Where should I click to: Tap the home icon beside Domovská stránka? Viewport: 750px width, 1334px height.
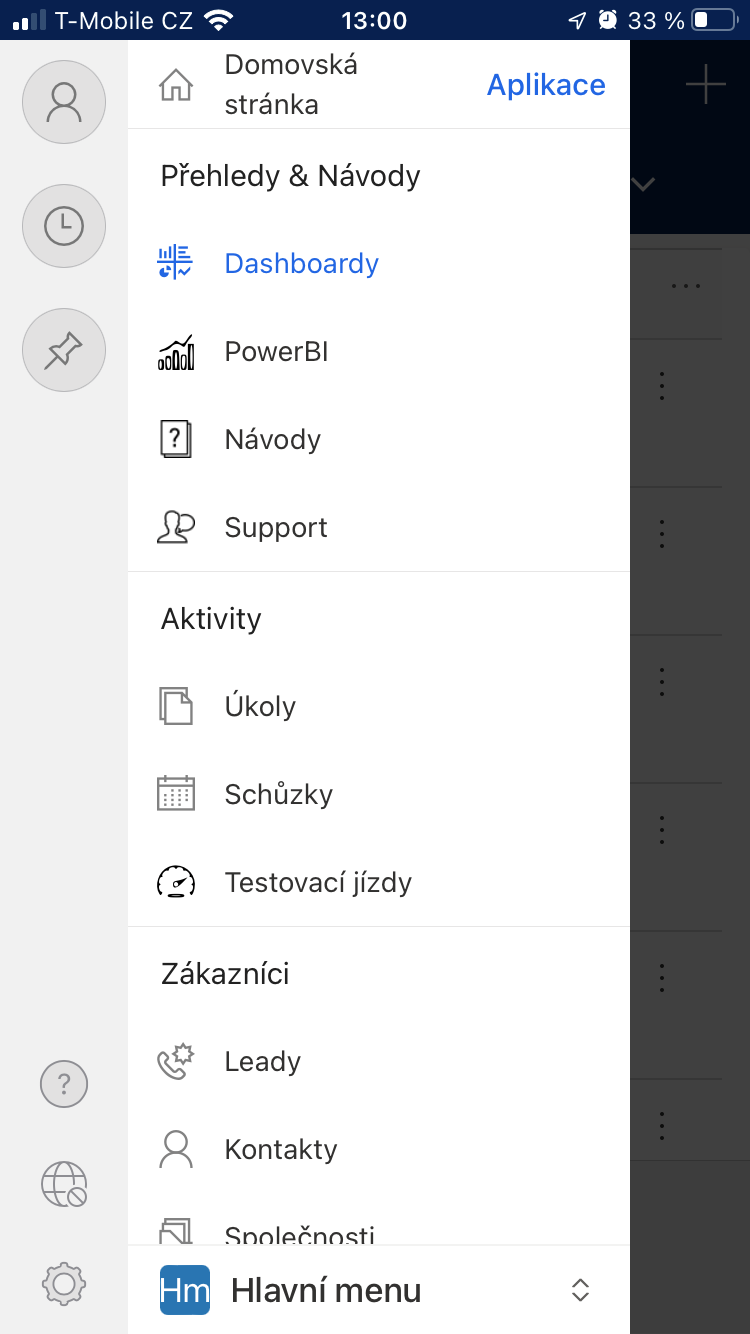tap(176, 86)
